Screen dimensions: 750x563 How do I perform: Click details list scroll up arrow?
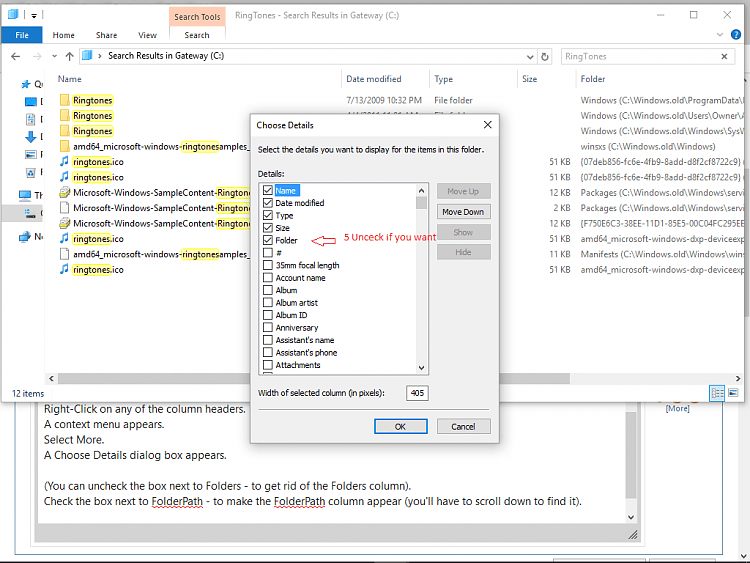click(x=421, y=190)
